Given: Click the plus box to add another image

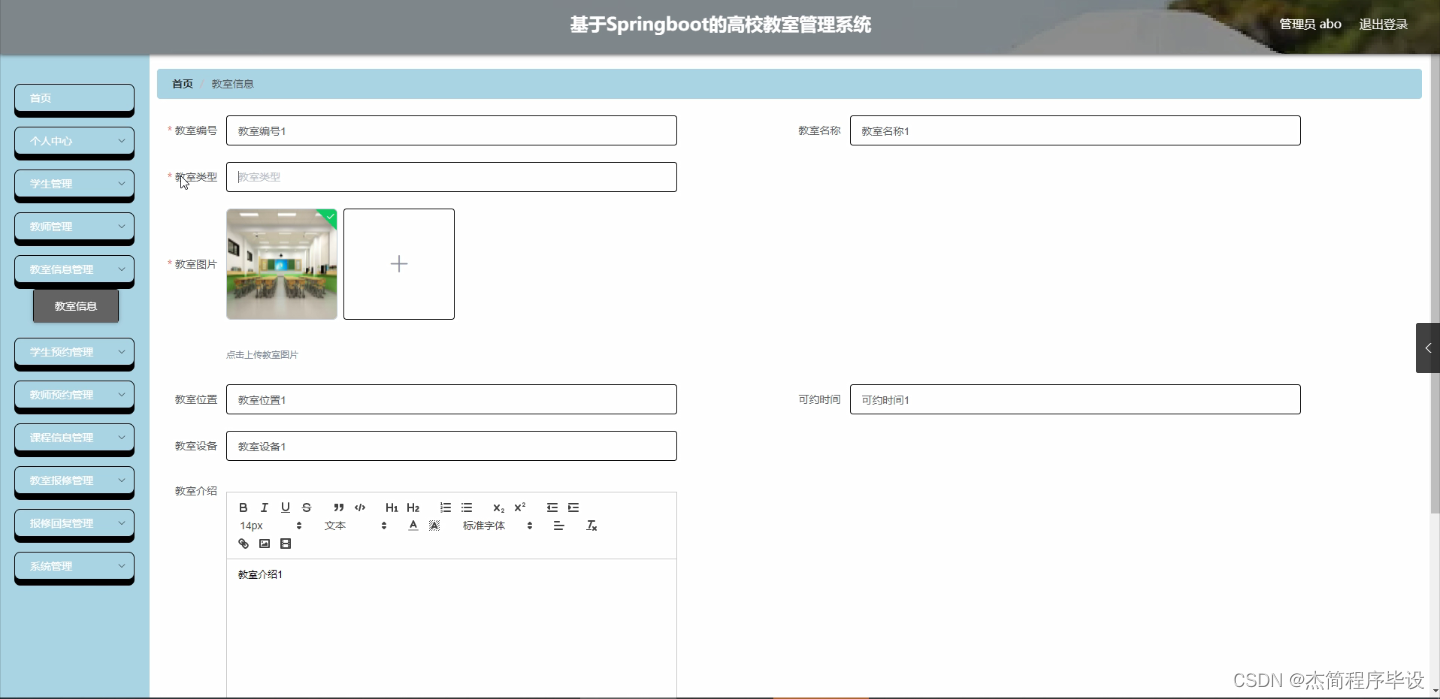Looking at the screenshot, I should (x=398, y=263).
